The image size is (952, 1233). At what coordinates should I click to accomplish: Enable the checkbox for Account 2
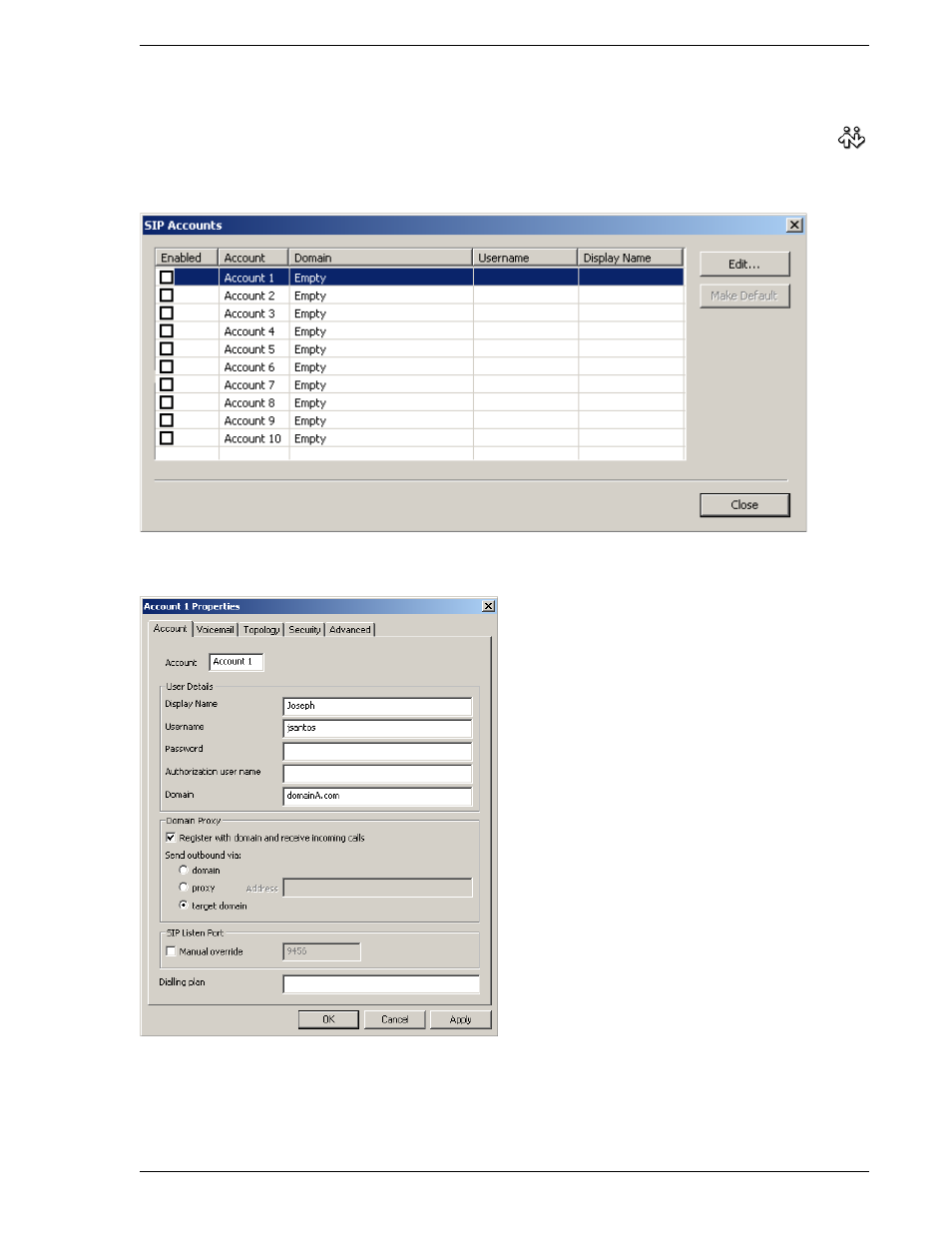tap(167, 296)
